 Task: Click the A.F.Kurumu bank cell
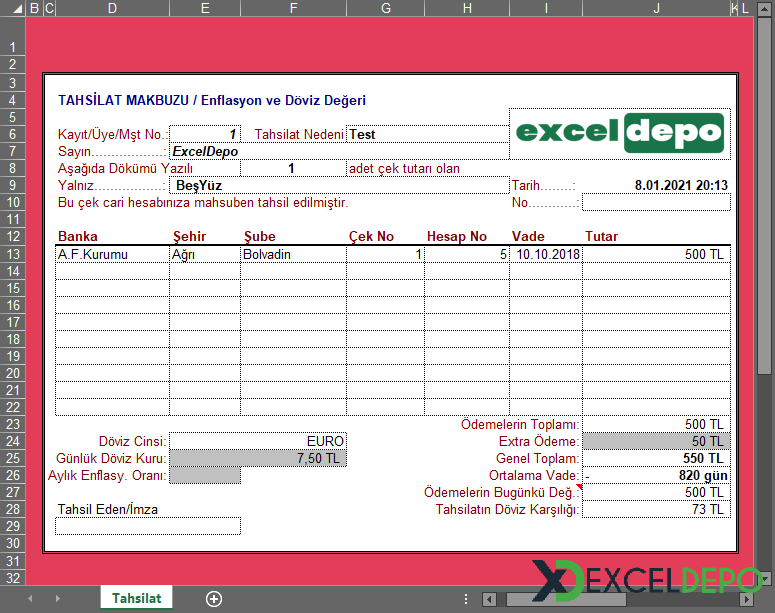tap(112, 254)
